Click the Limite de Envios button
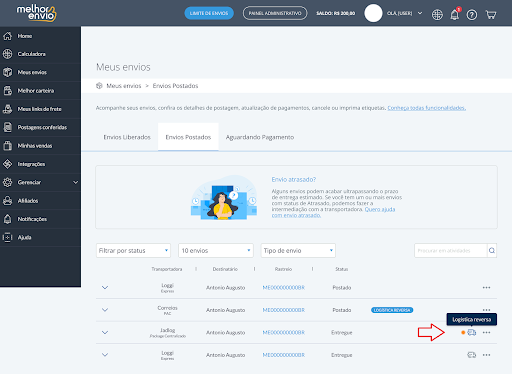 point(209,13)
